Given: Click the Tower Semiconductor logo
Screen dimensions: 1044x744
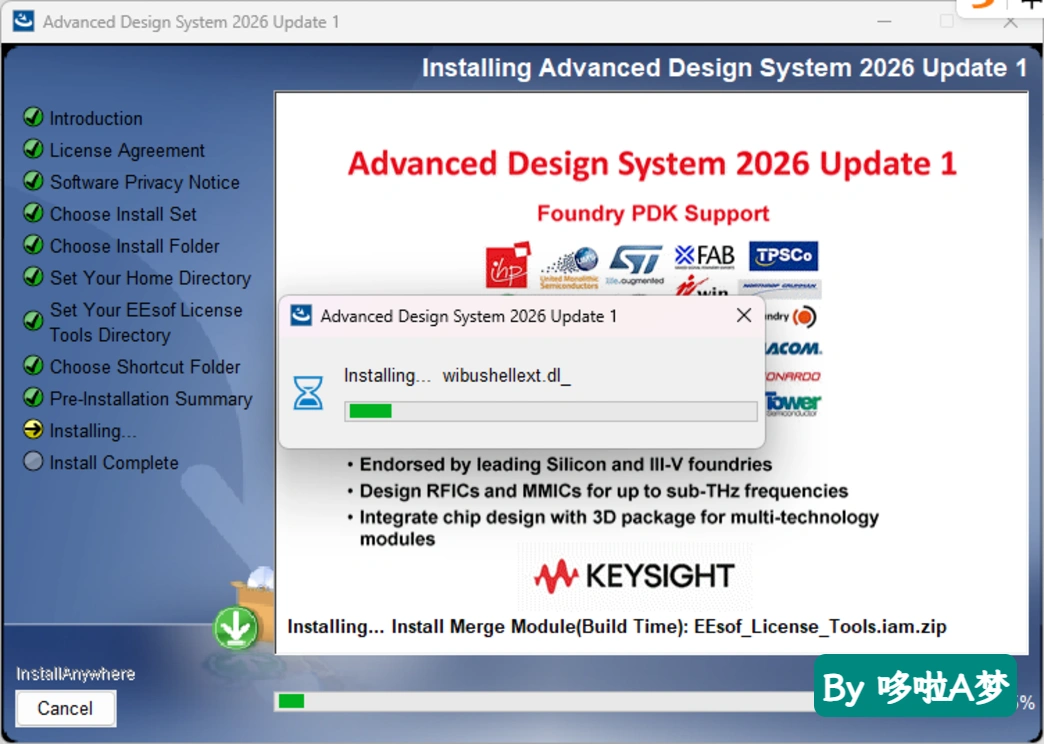Looking at the screenshot, I should pos(792,404).
